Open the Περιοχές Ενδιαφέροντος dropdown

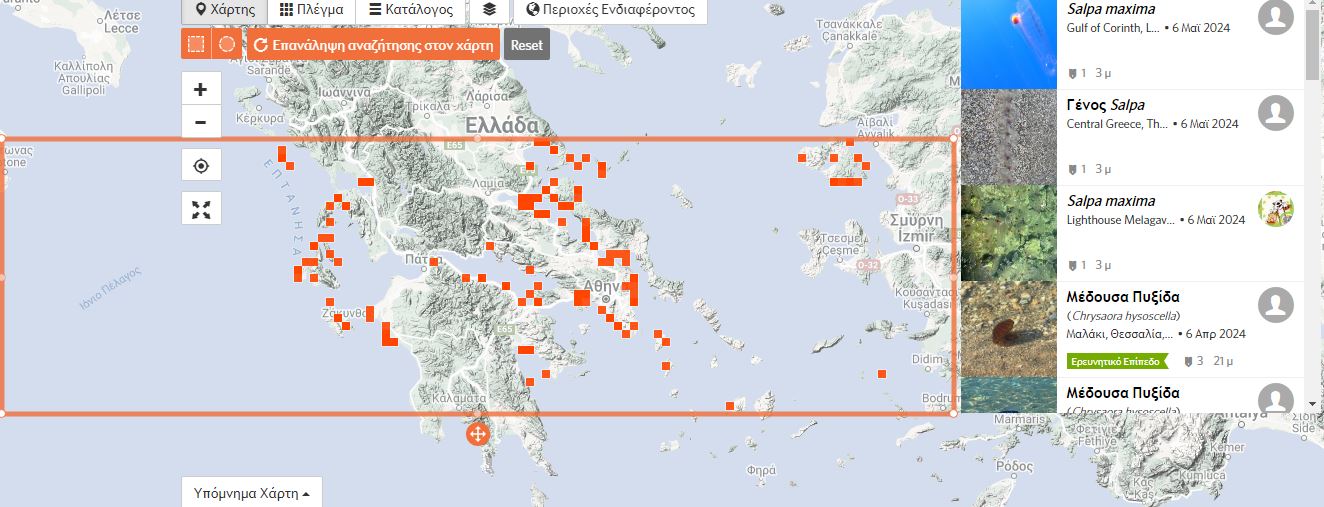tap(610, 10)
